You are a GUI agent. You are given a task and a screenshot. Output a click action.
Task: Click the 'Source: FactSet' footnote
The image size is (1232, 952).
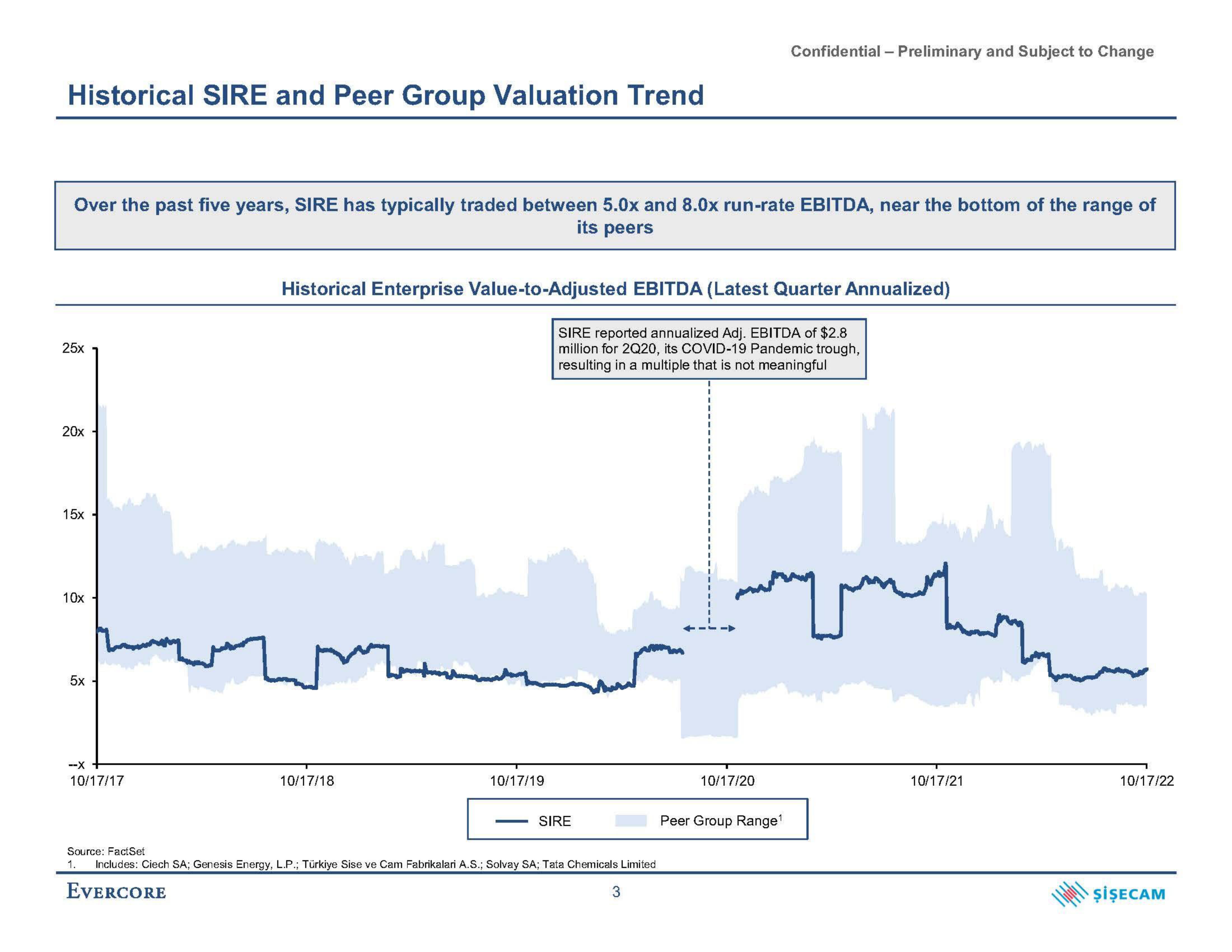pos(106,851)
